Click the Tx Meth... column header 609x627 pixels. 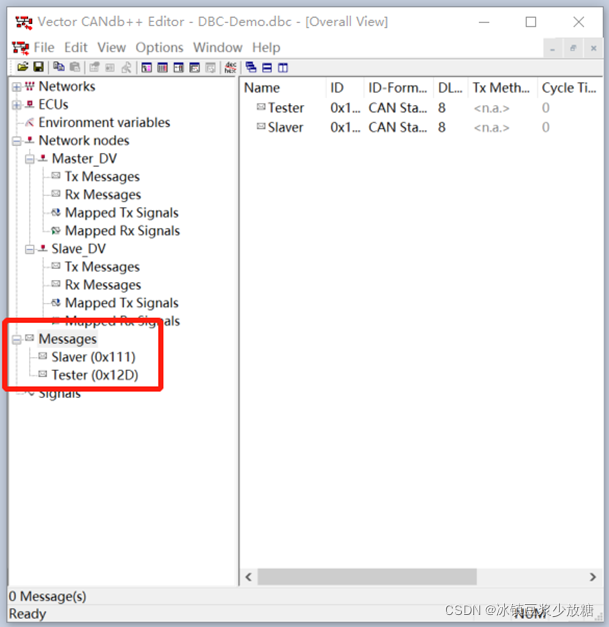click(x=501, y=88)
